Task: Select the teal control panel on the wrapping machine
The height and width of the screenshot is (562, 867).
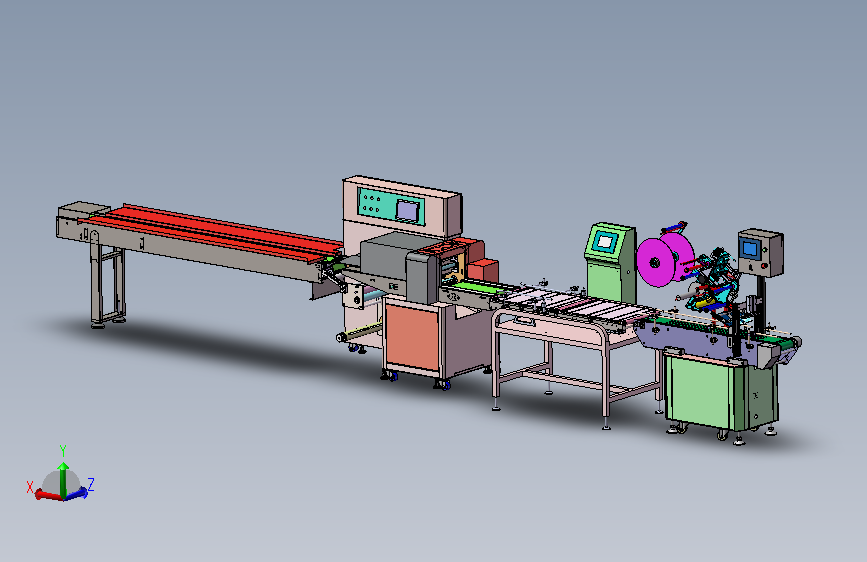Action: [x=391, y=207]
